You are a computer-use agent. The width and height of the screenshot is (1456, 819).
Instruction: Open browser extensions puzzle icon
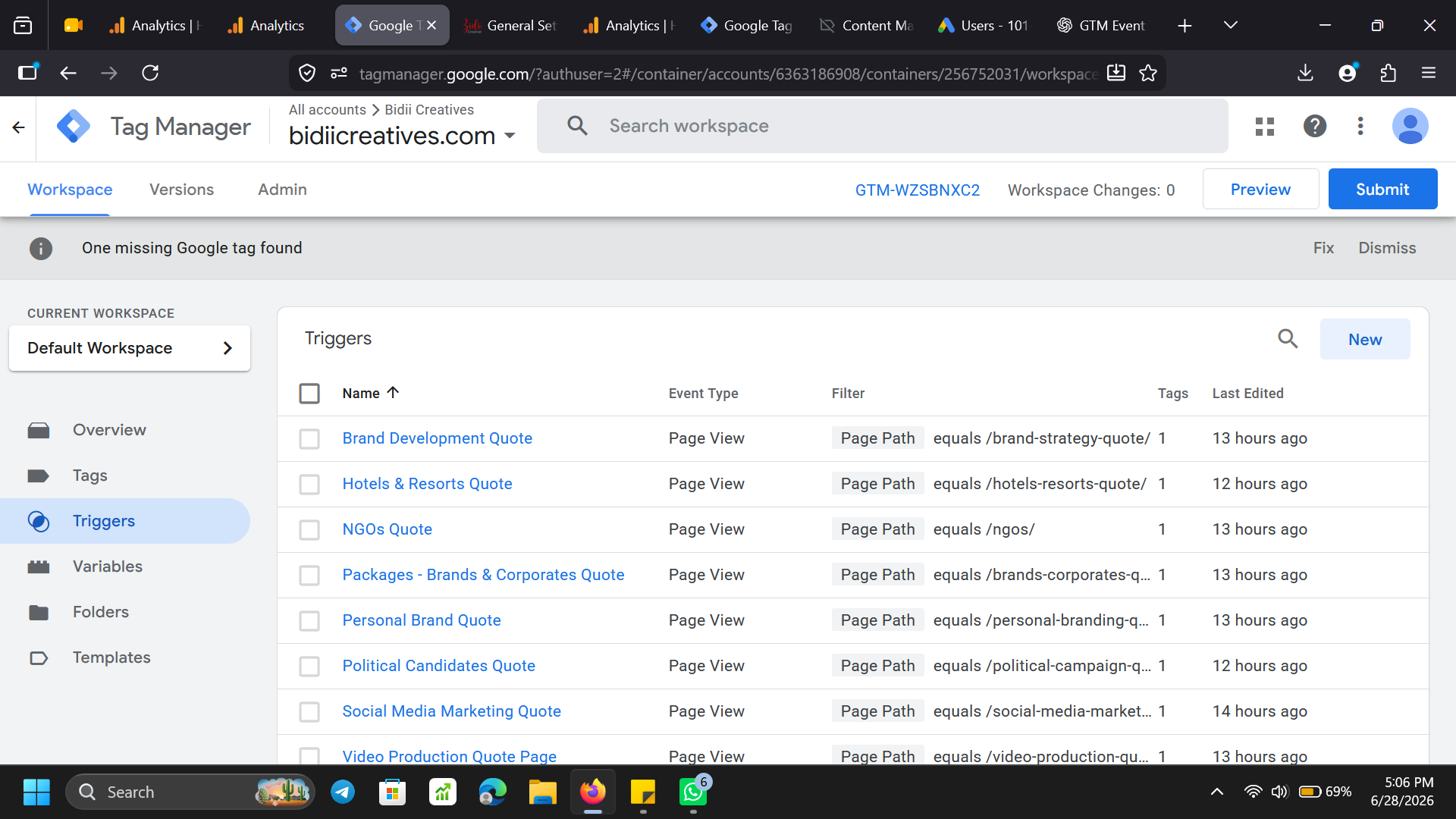(x=1388, y=73)
